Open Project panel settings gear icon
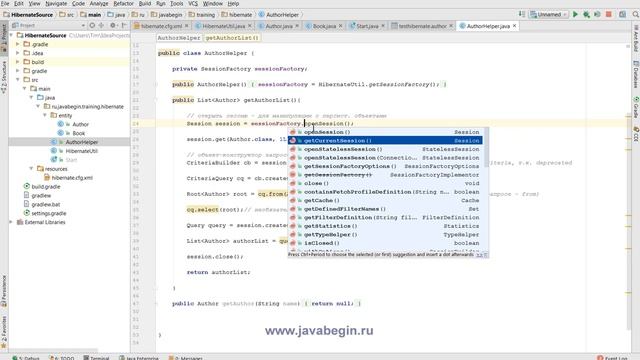Viewport: 640px width, 360px height. (113, 25)
